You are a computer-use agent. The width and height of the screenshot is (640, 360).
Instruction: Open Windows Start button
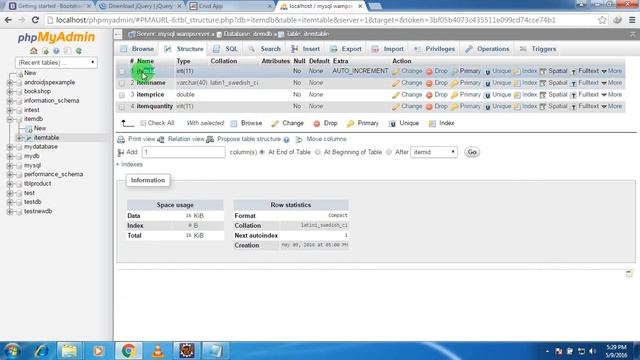click(12, 351)
